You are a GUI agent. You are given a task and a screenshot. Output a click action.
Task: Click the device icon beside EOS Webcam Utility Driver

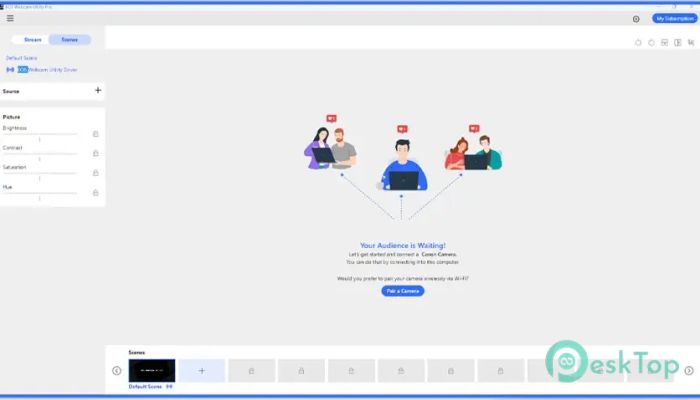pyautogui.click(x=10, y=70)
